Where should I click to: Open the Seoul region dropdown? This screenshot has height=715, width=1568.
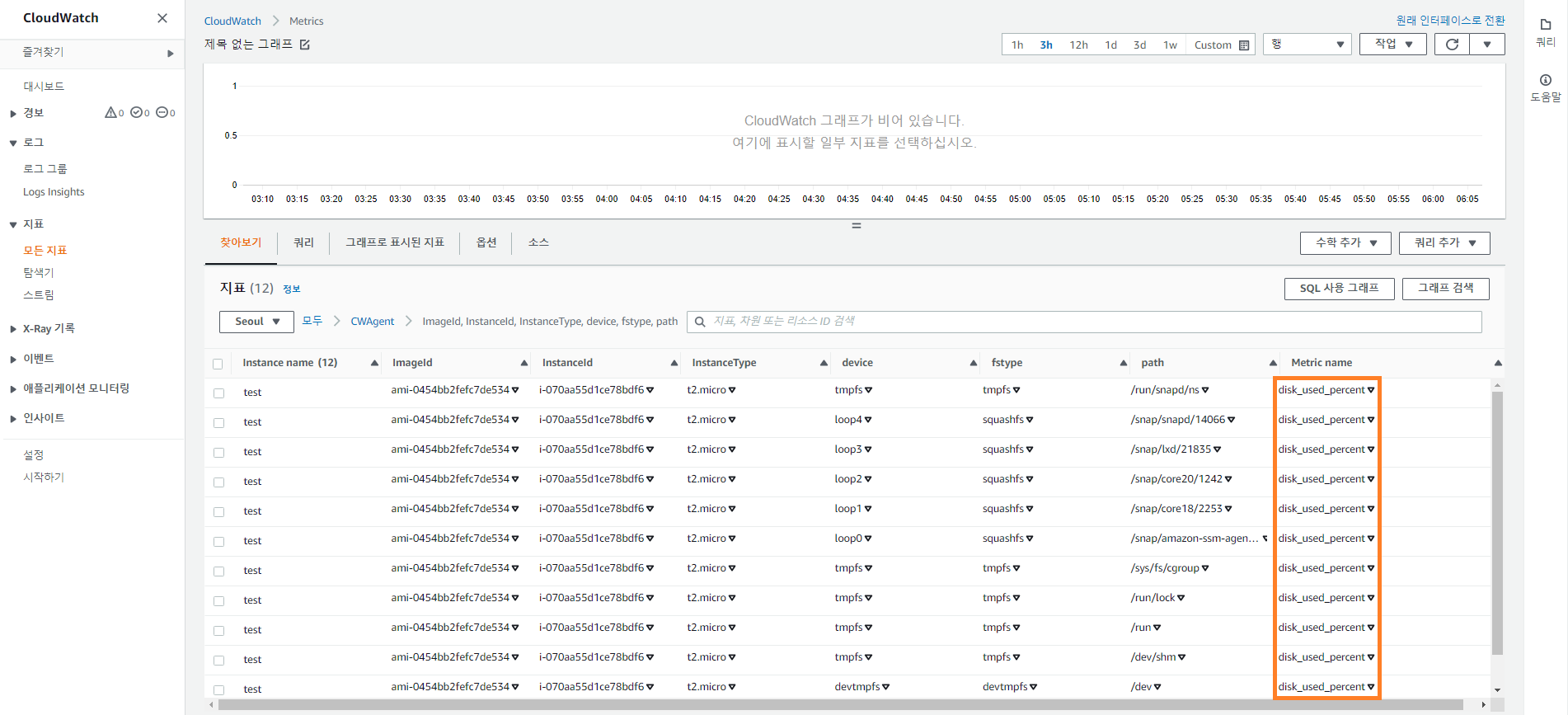tap(256, 322)
